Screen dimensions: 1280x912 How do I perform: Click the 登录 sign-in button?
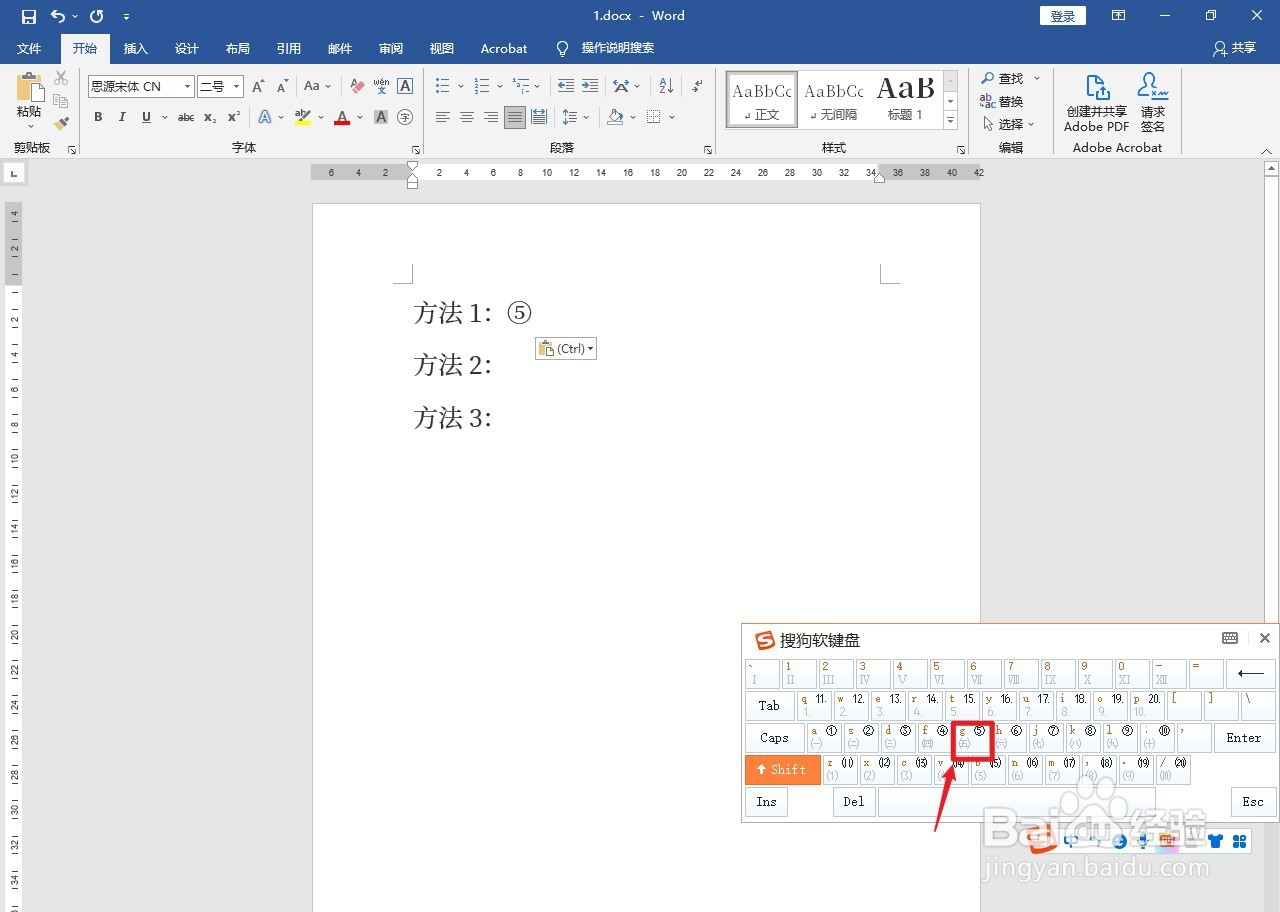(x=1063, y=16)
